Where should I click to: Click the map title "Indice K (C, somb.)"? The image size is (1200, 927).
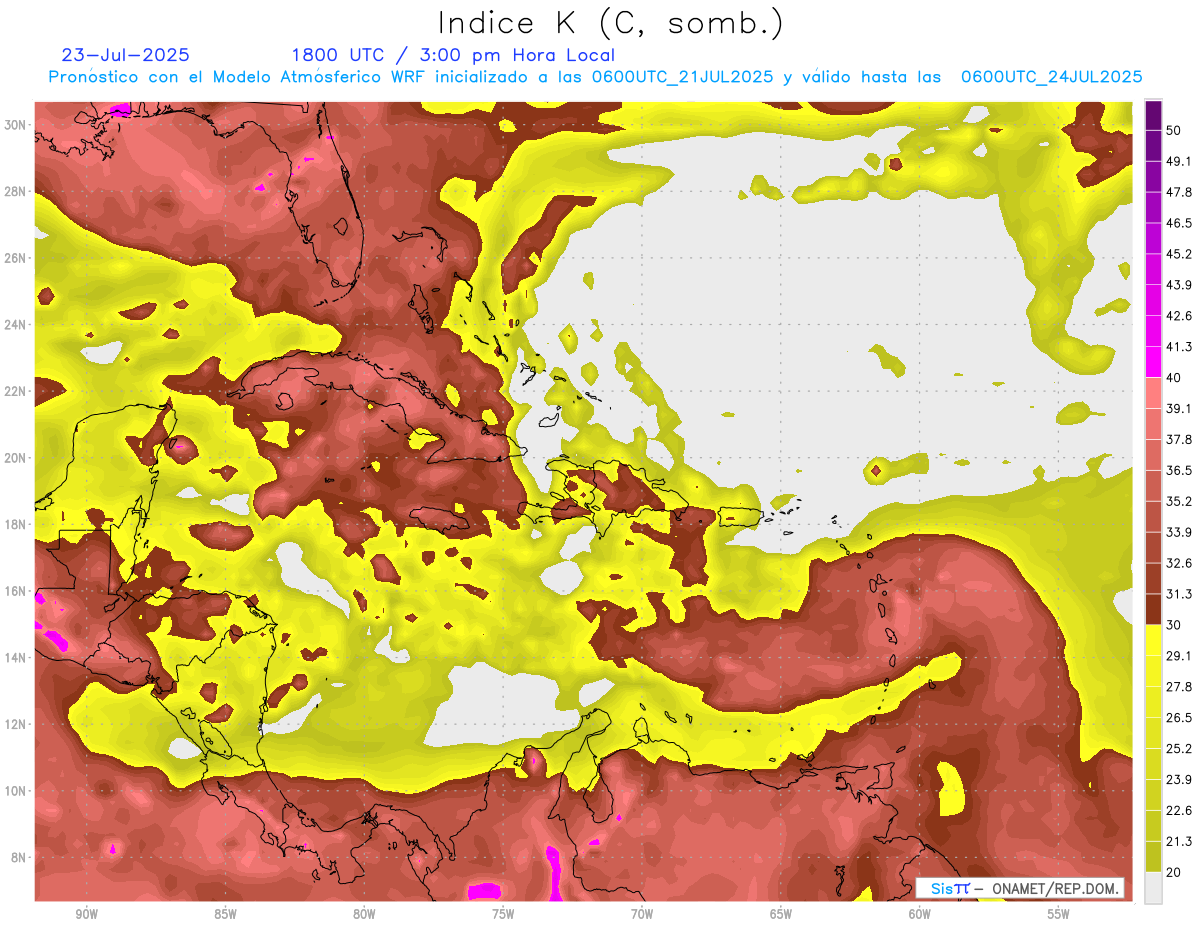pyautogui.click(x=611, y=24)
